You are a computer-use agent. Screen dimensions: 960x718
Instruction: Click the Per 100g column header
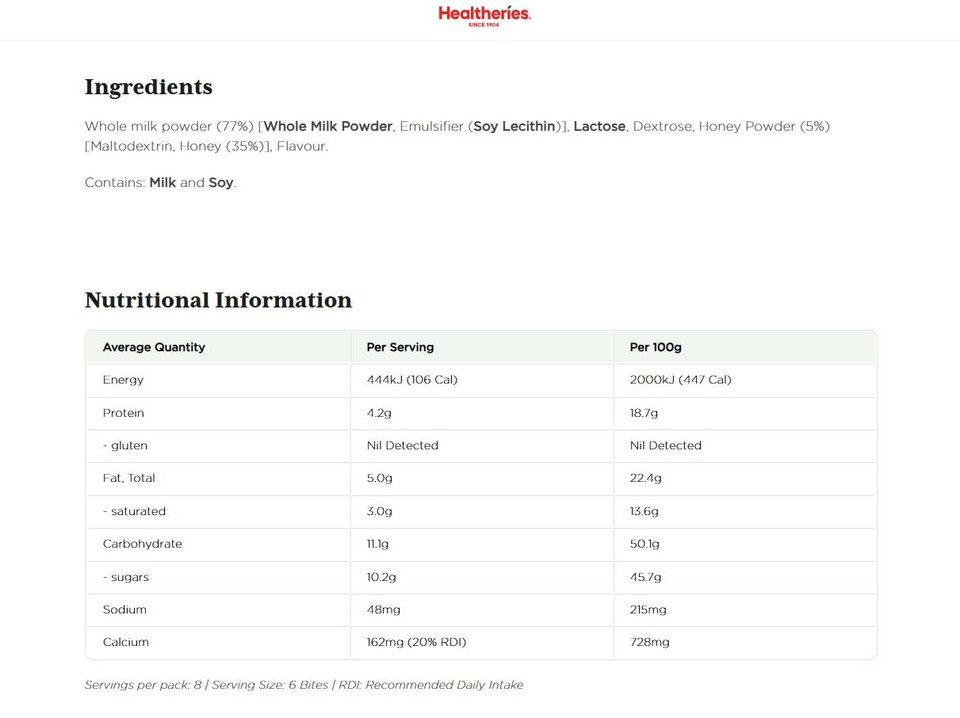(x=655, y=347)
